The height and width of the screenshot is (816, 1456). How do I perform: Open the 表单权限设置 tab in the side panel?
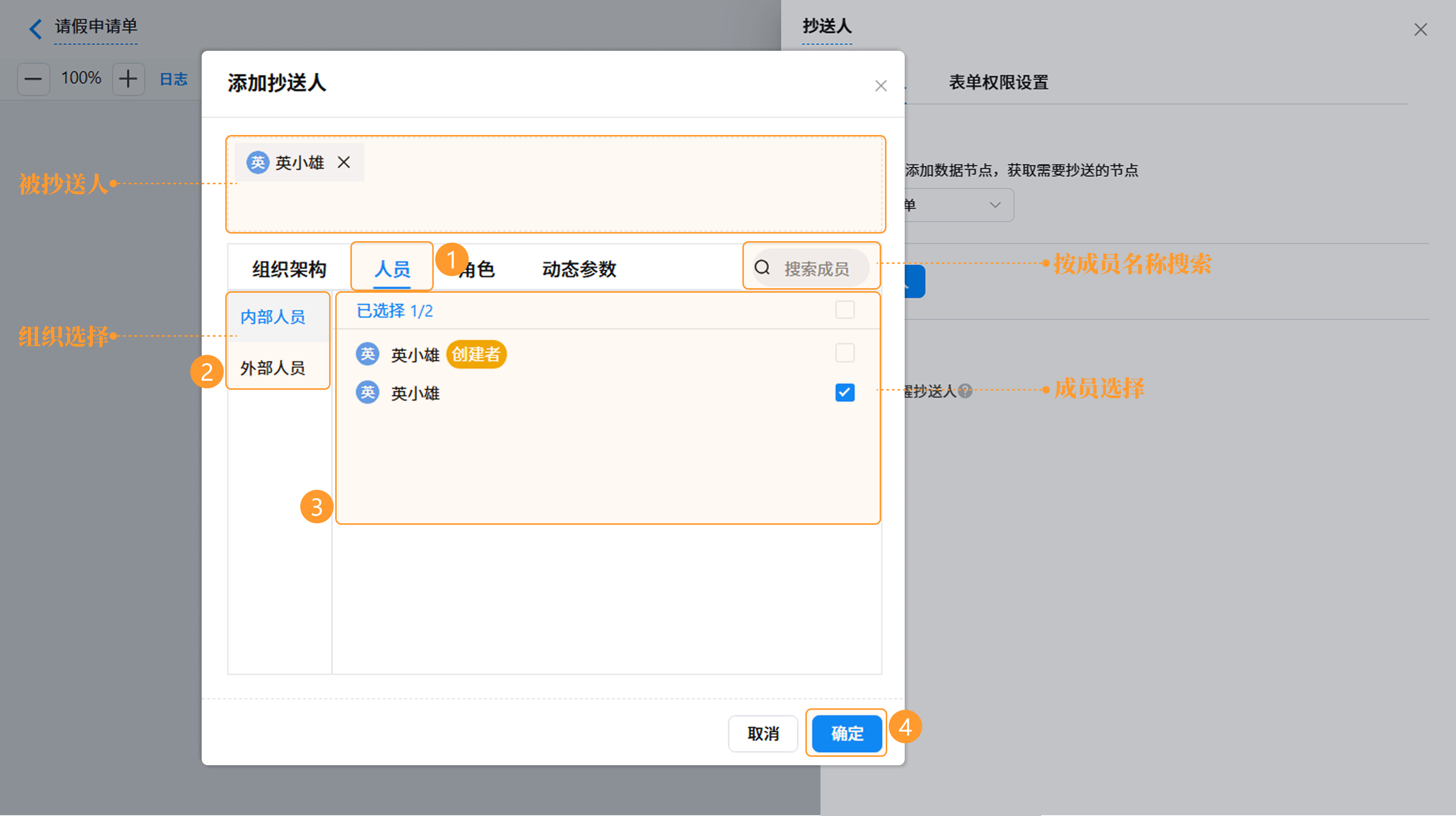coord(998,83)
